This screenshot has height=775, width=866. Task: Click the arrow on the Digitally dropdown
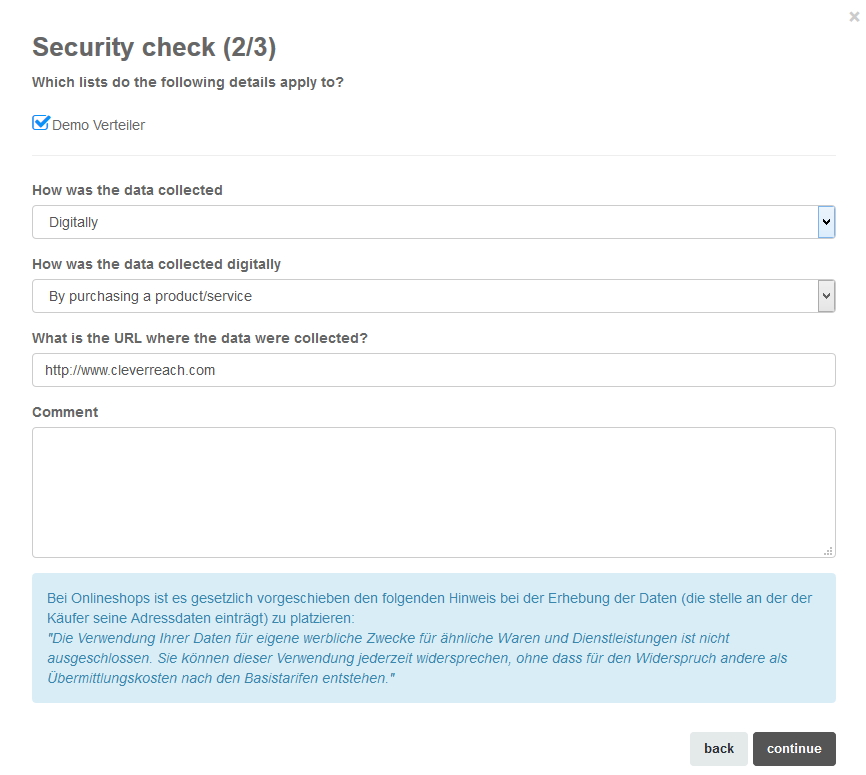pyautogui.click(x=826, y=222)
